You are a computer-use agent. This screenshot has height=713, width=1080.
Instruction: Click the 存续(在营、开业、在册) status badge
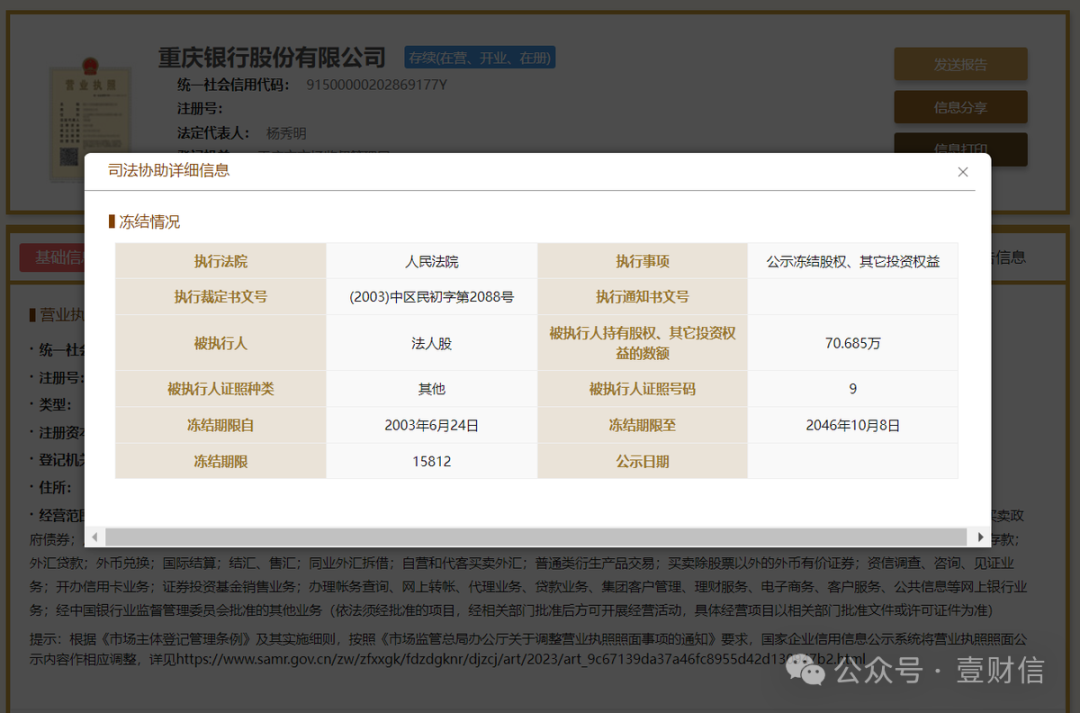coord(479,58)
